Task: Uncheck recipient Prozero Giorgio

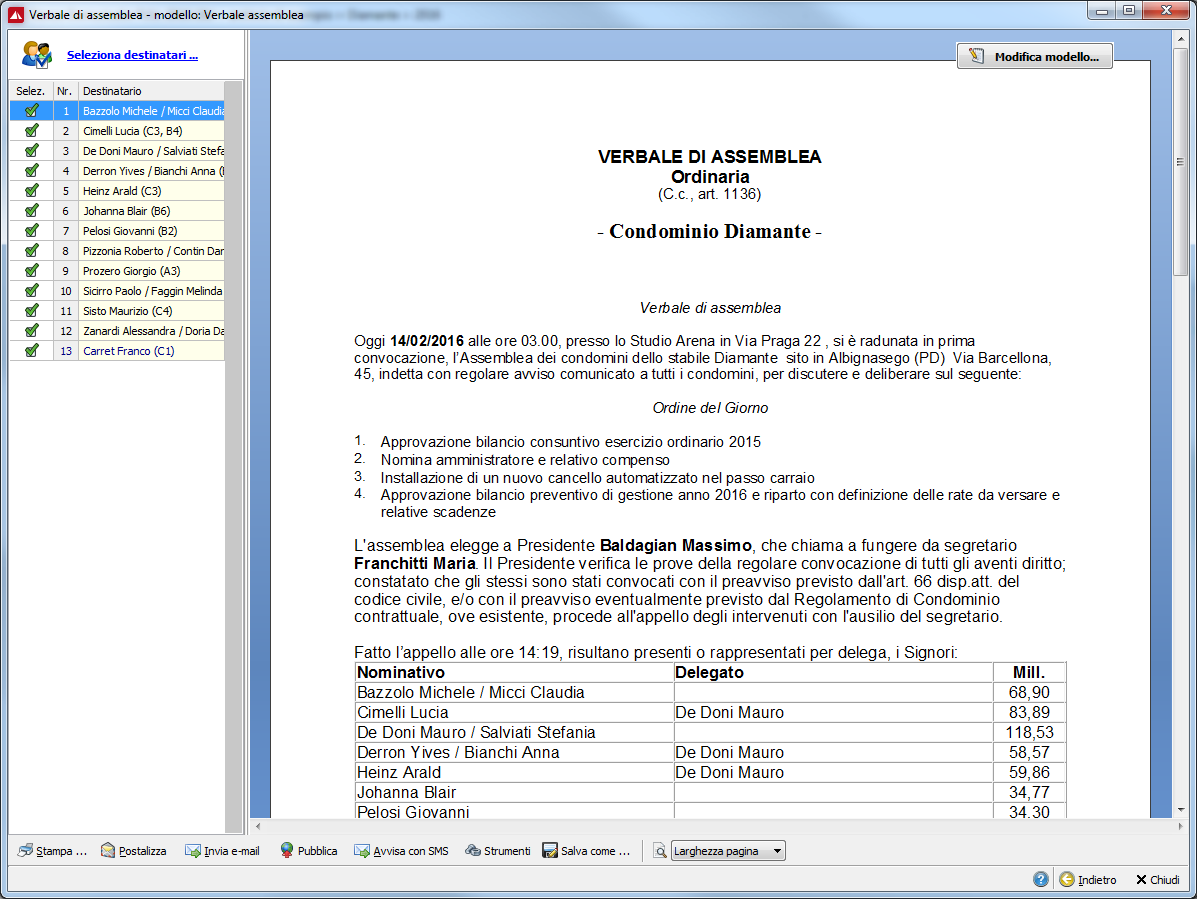Action: pos(31,270)
